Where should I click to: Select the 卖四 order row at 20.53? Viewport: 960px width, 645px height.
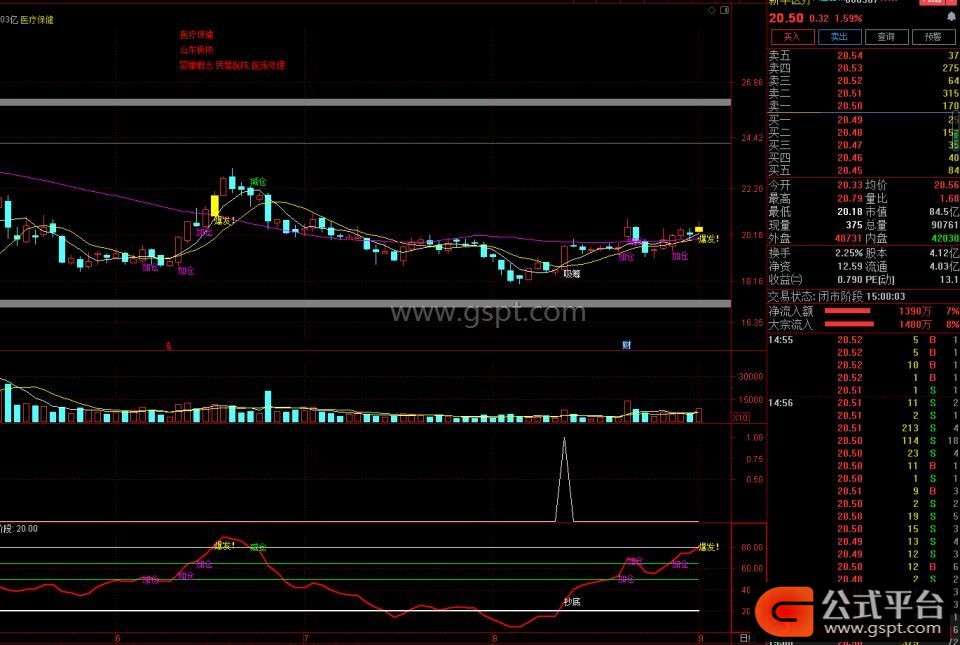(863, 68)
